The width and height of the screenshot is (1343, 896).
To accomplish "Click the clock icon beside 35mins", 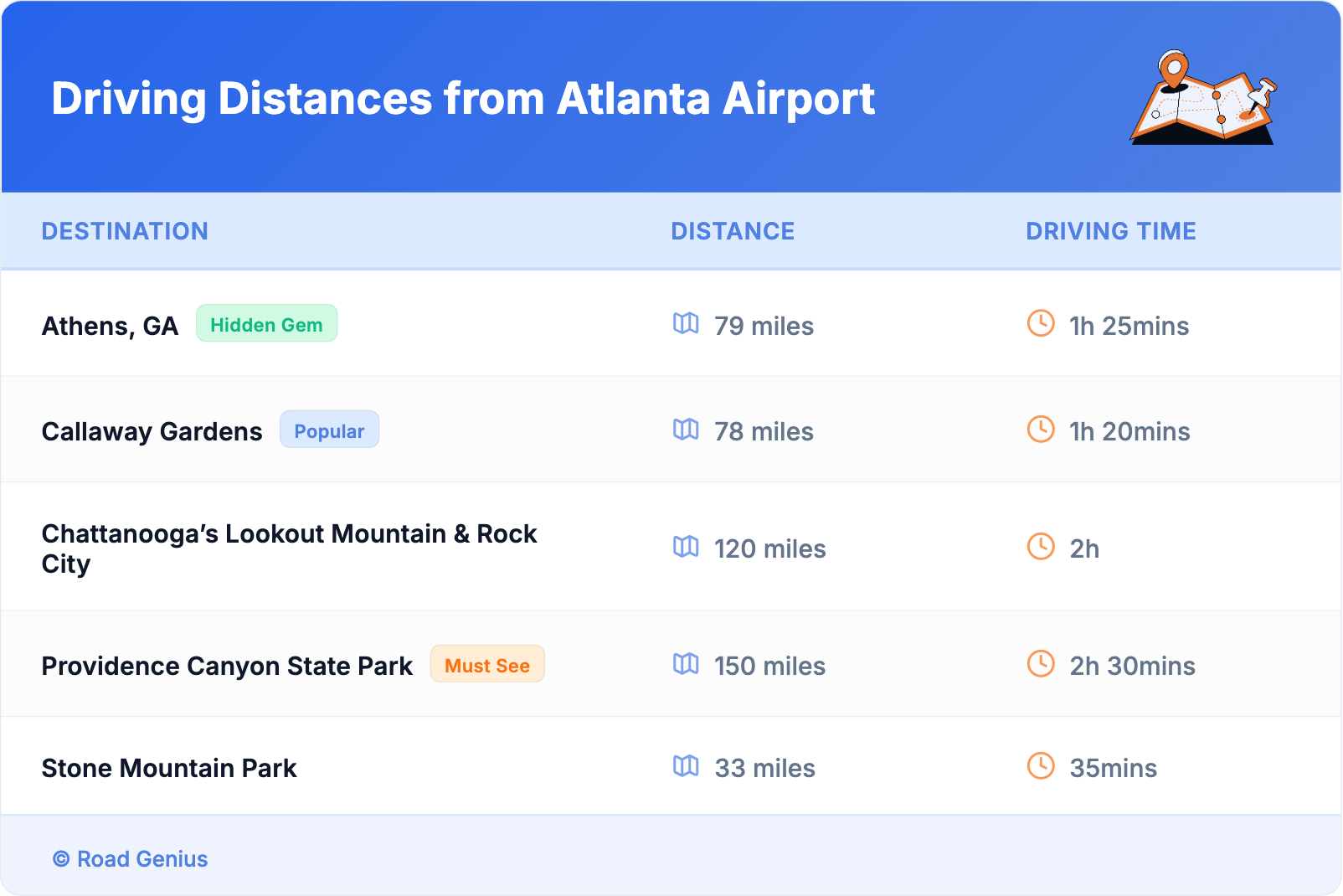I will 1041,766.
